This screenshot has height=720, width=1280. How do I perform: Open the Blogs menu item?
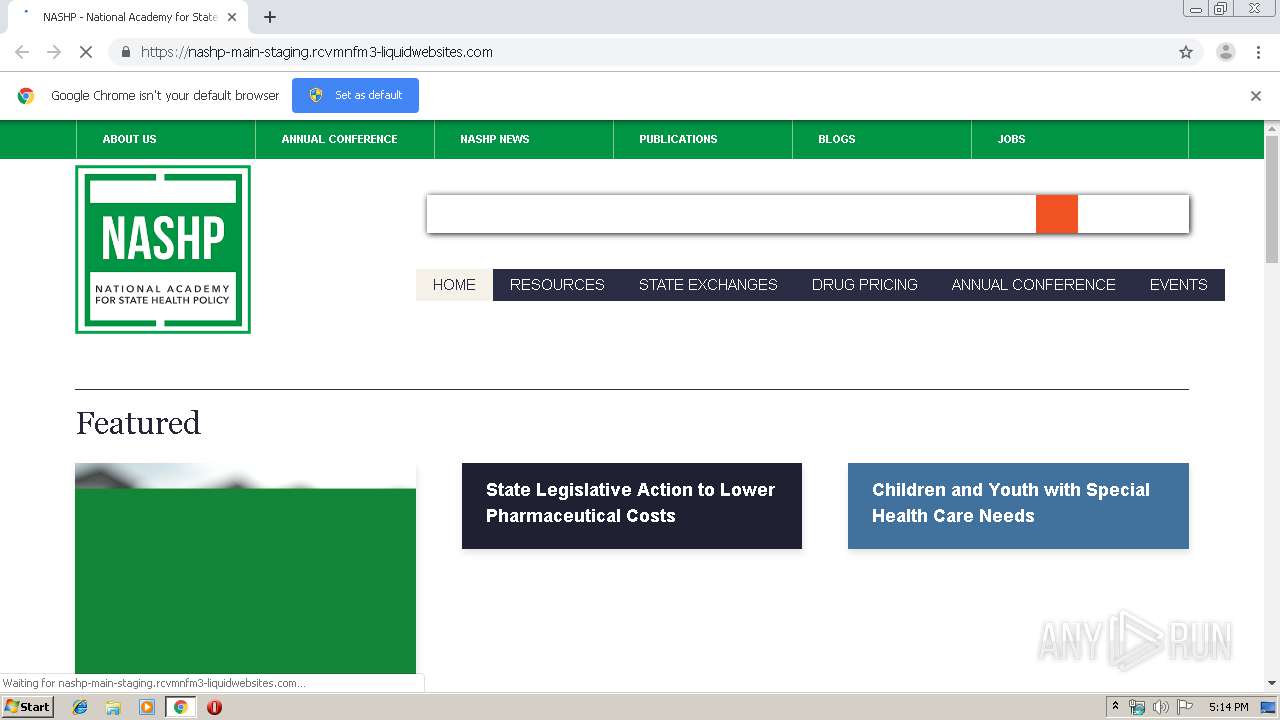coord(837,139)
